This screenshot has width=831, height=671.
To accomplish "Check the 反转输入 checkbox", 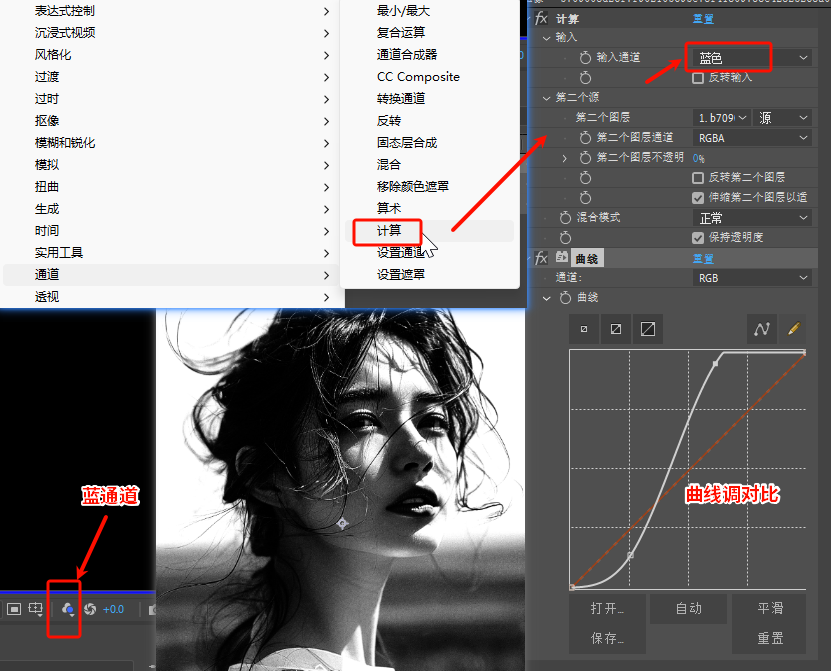I will (698, 78).
